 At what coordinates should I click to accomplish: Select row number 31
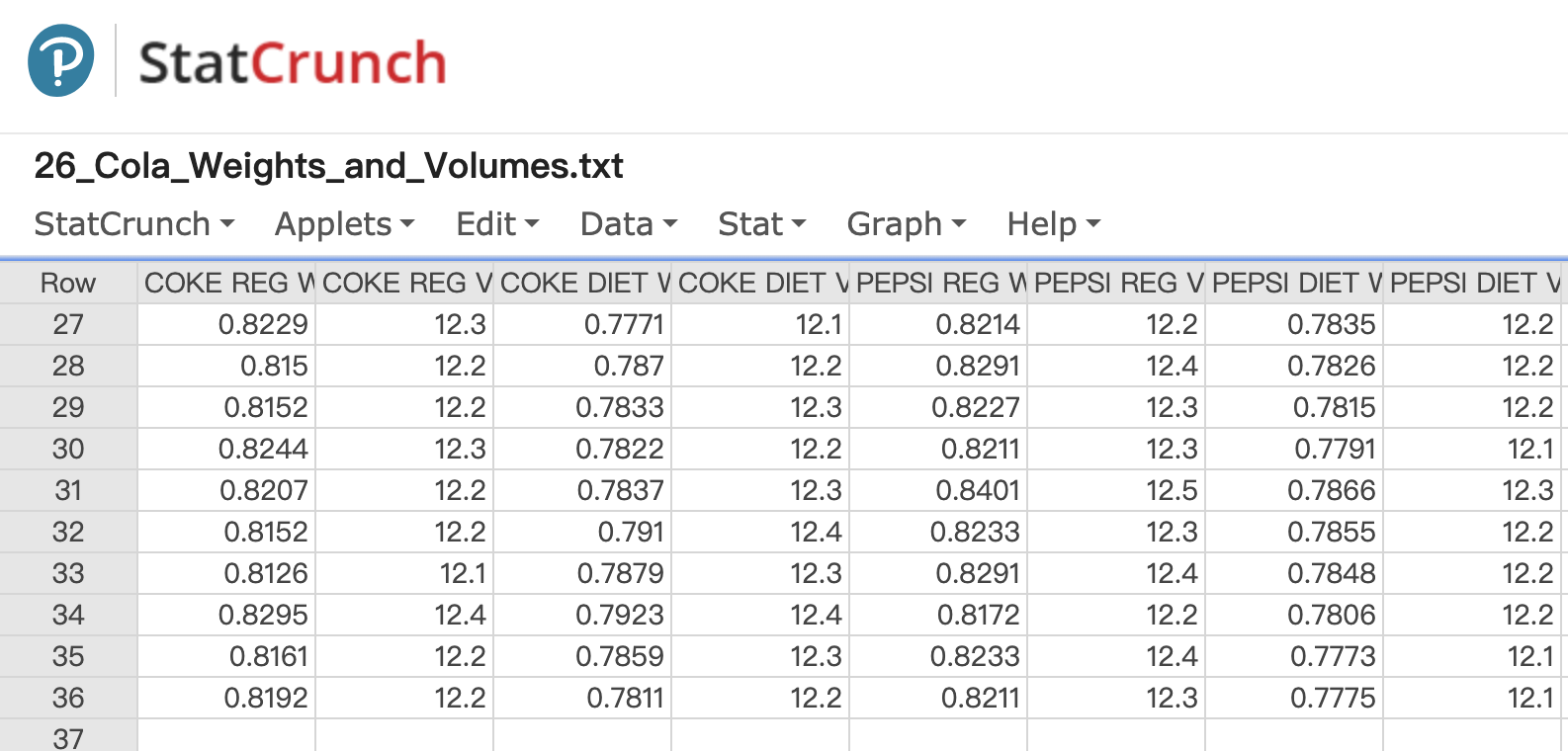68,490
